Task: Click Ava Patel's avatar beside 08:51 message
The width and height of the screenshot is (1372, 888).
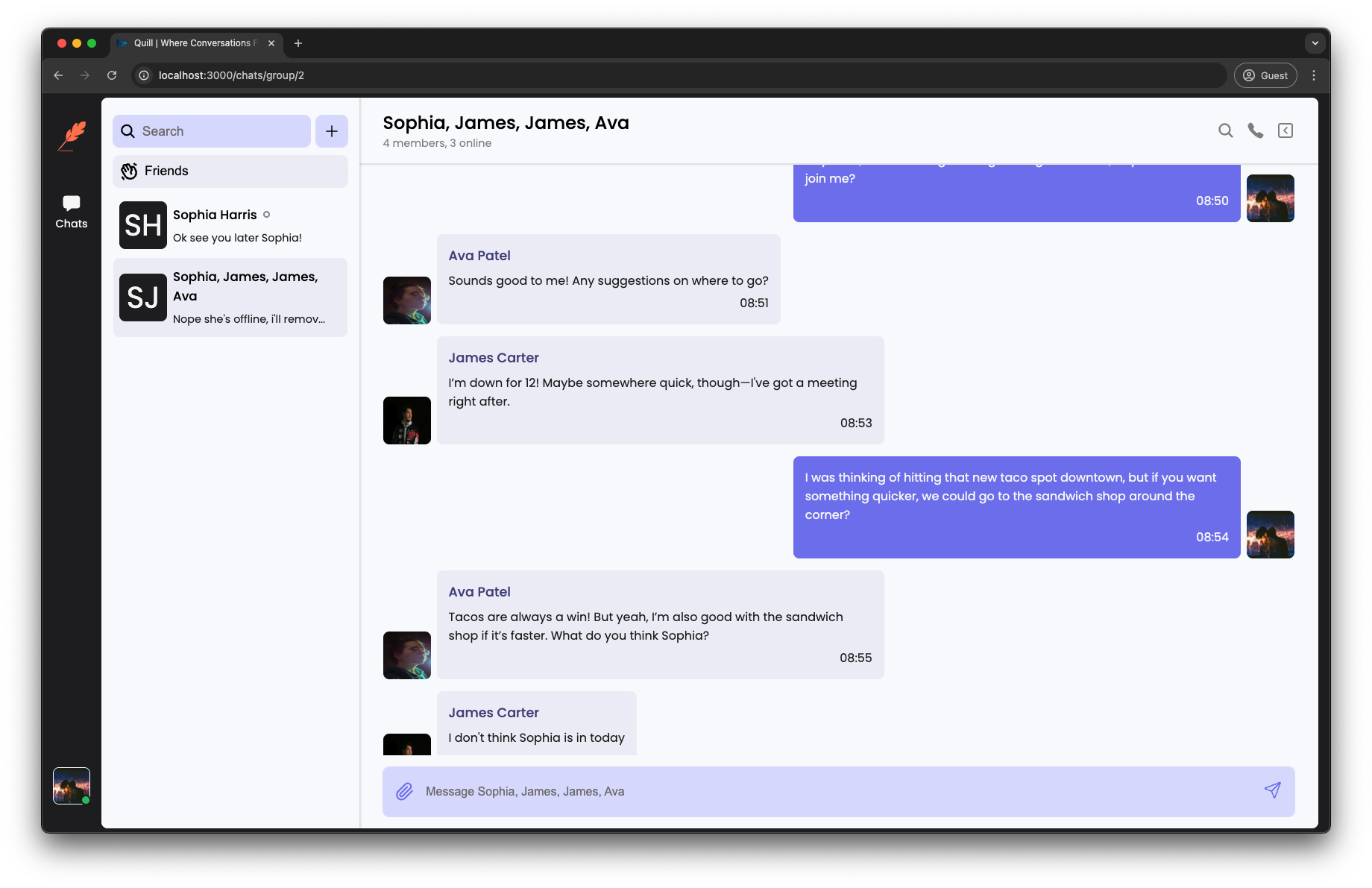Action: point(407,300)
